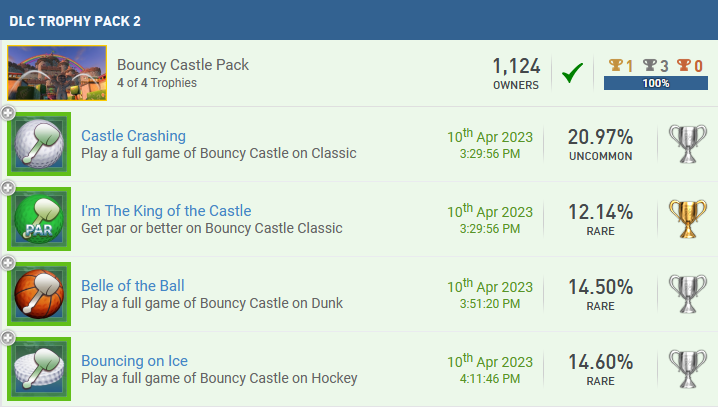Viewport: 718px width, 407px height.
Task: Open the Bouncy Castle Pack thumbnail image
Action: 57,73
